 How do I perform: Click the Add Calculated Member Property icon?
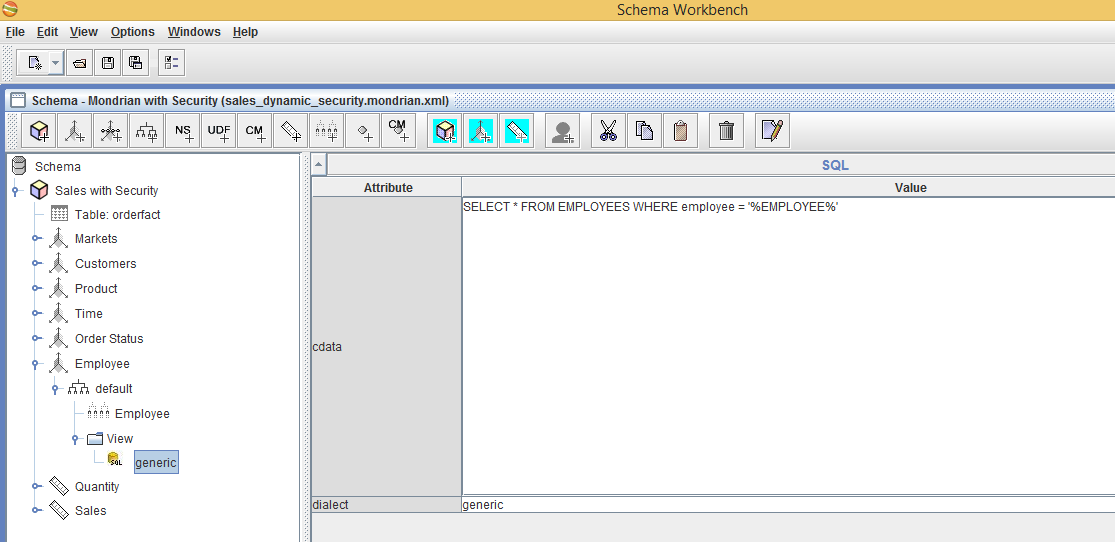click(x=398, y=131)
